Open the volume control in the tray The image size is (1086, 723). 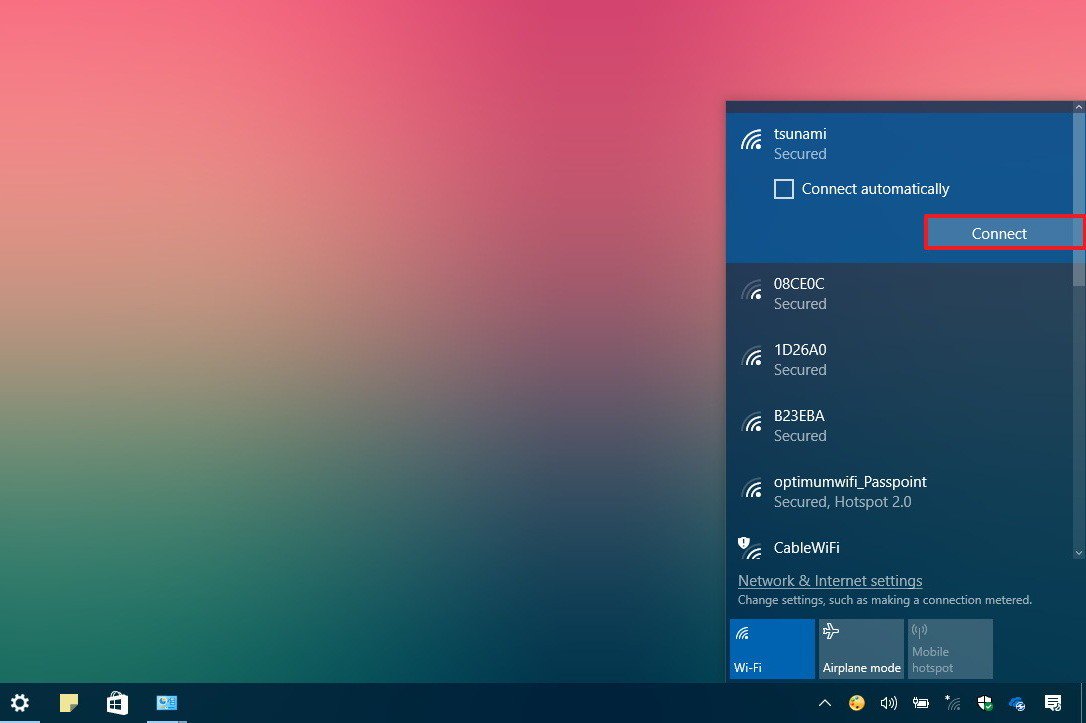coord(888,703)
